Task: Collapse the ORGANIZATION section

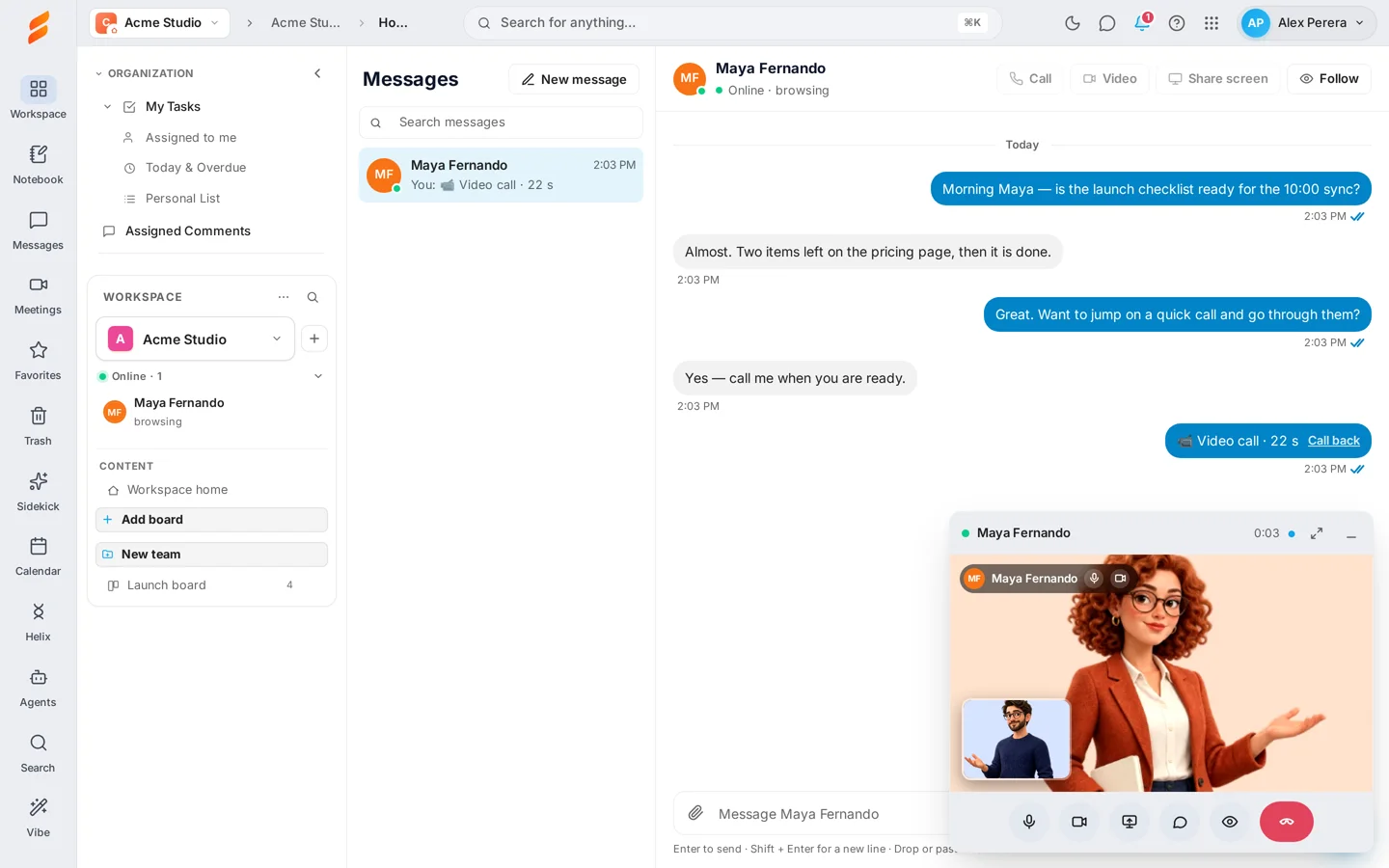Action: pyautogui.click(x=98, y=73)
